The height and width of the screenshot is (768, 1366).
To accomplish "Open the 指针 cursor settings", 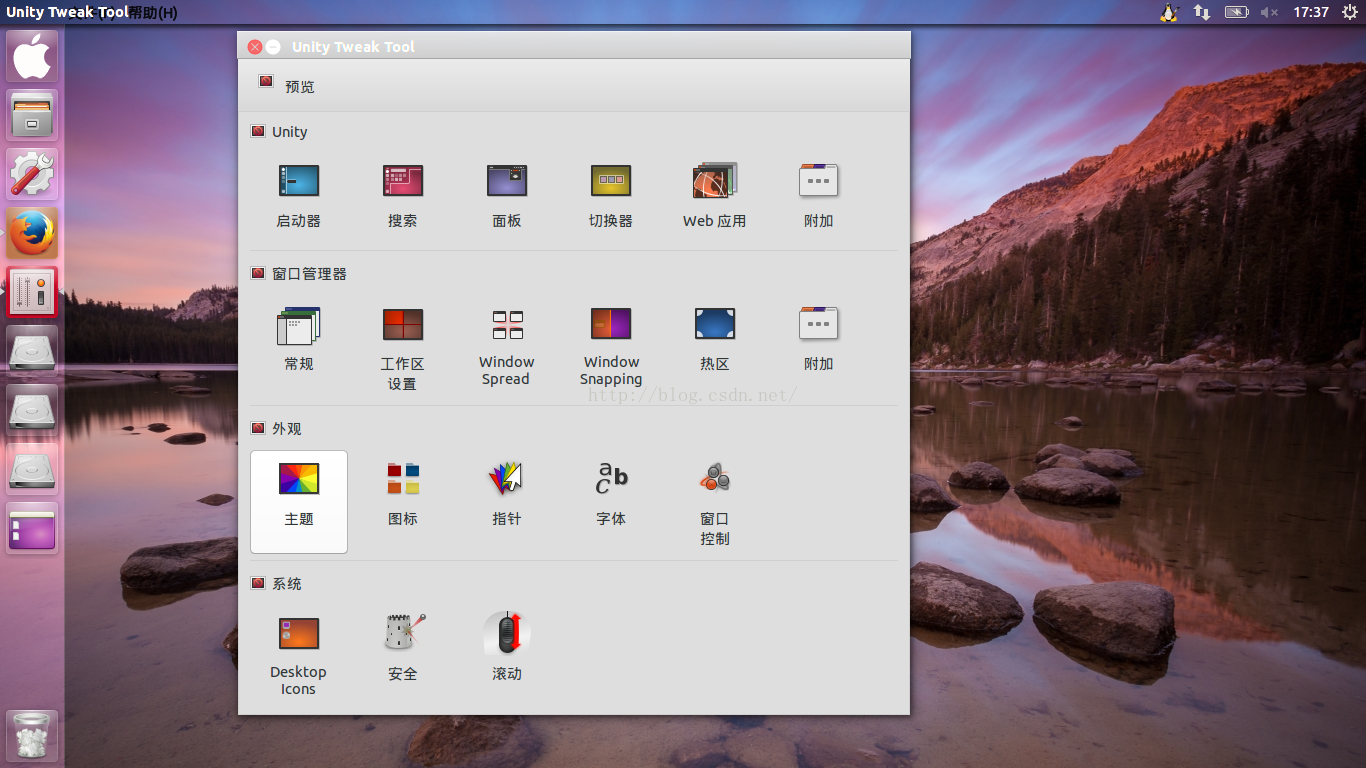I will 506,493.
